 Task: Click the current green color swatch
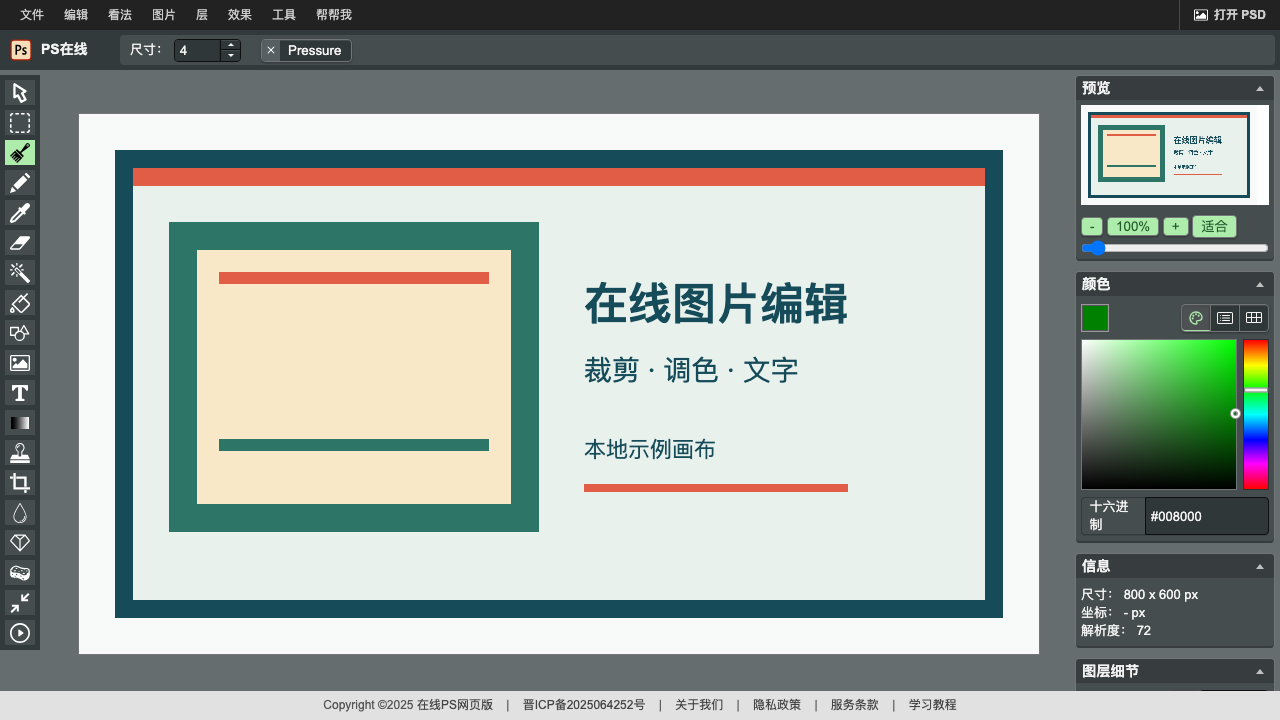coord(1095,318)
